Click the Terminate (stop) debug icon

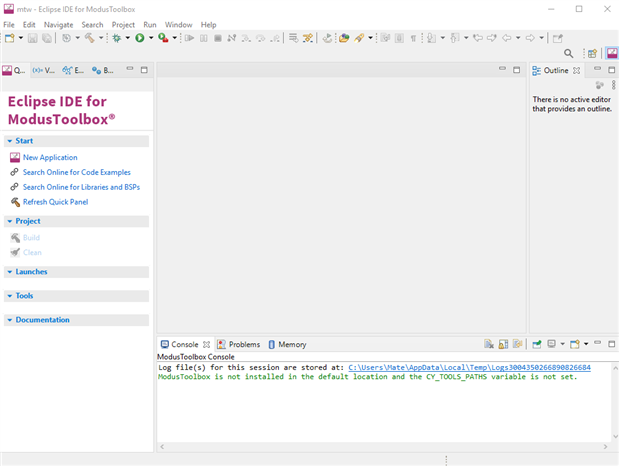click(x=218, y=38)
